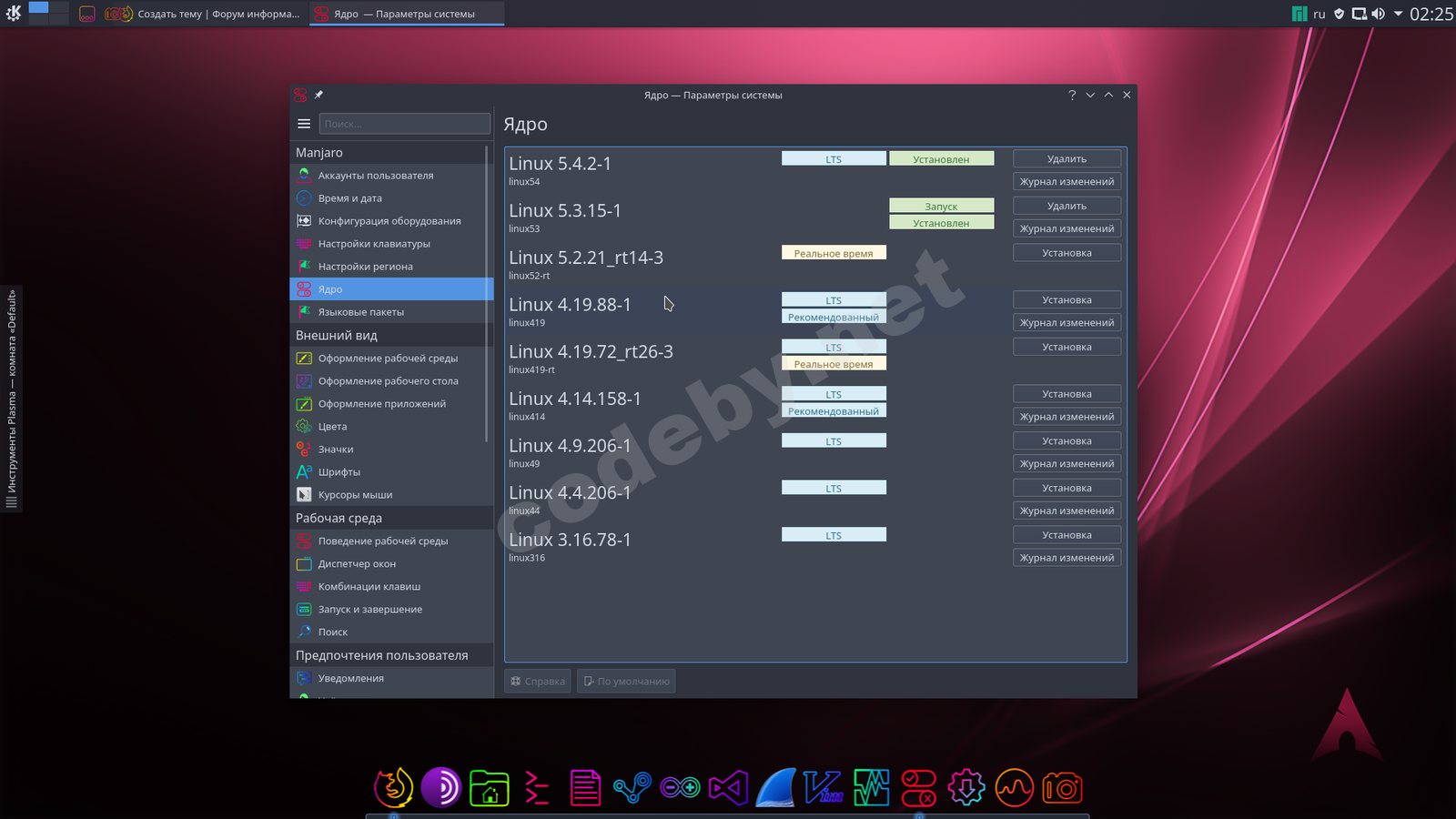The image size is (1456, 819).
Task: Launch Steam from the dock
Action: pos(632,788)
